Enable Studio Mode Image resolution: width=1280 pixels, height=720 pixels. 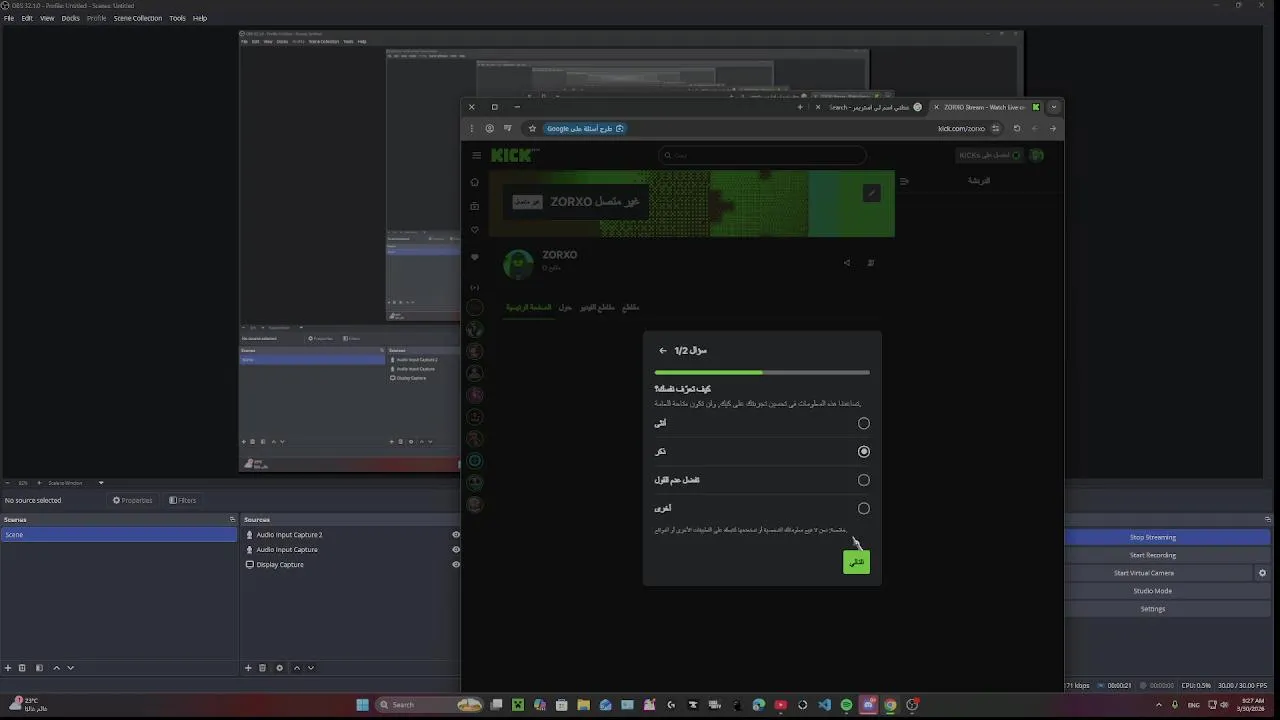tap(1153, 591)
